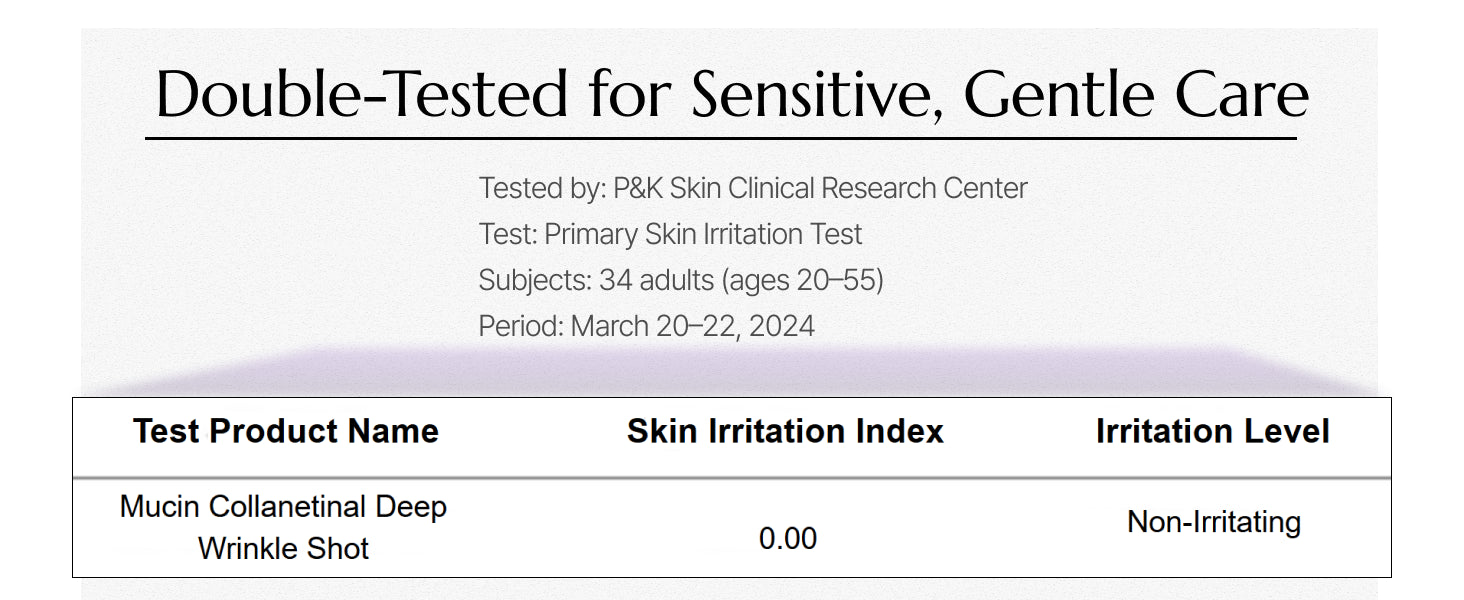Click the purple gradient band above the table
Image resolution: width=1464 pixels, height=600 pixels.
(732, 372)
